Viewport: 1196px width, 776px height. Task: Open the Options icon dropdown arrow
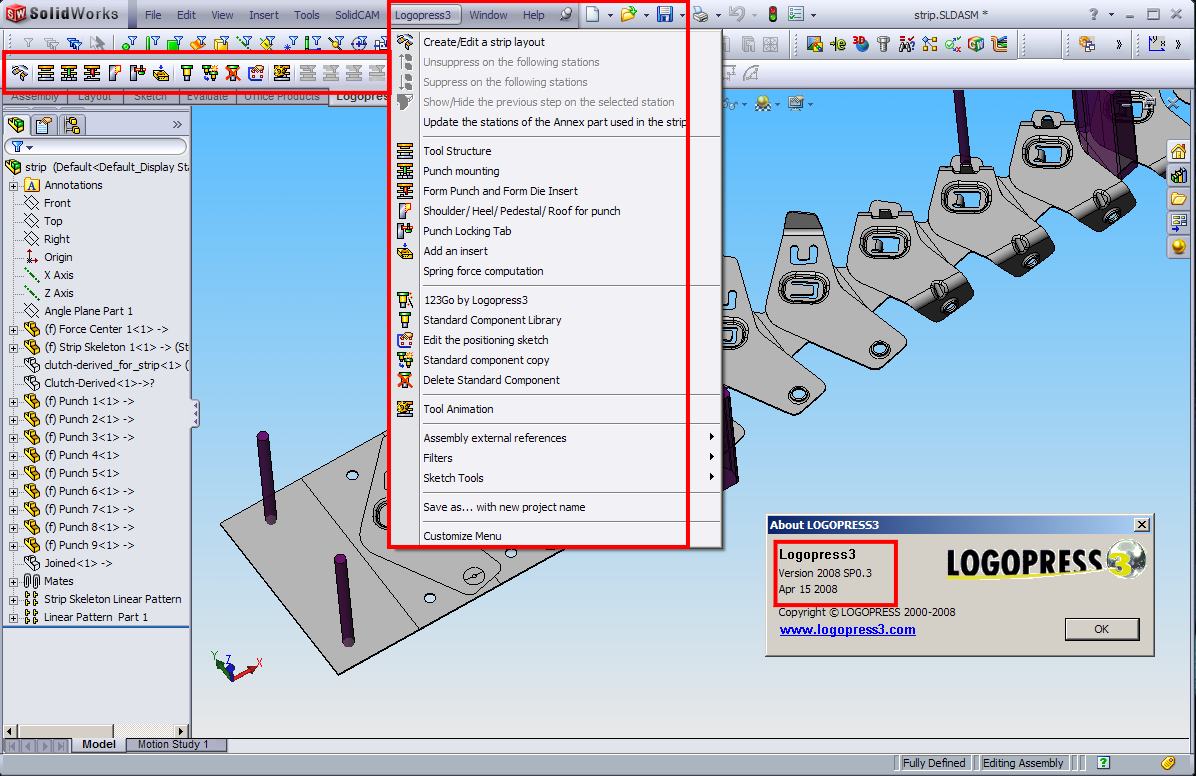(813, 15)
